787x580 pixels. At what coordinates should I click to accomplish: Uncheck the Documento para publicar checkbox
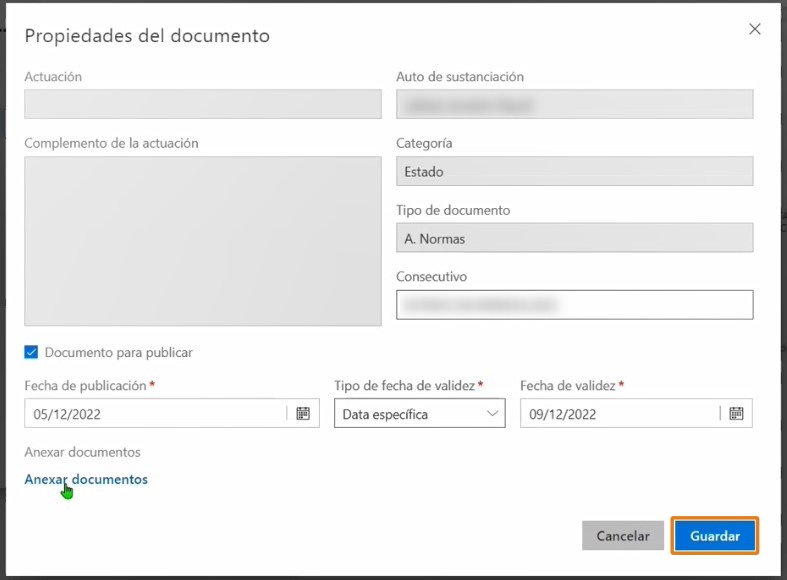tap(31, 352)
